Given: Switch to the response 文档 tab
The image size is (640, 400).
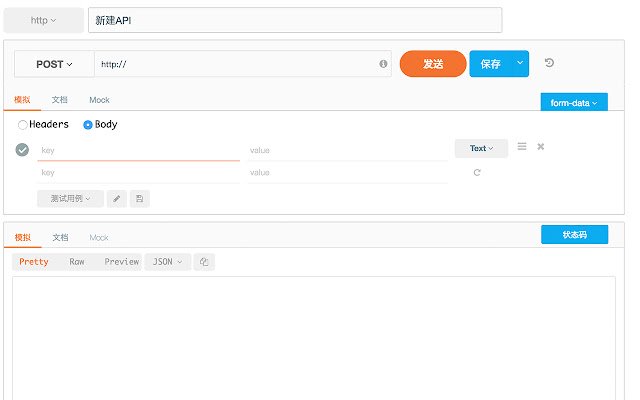Looking at the screenshot, I should click(60, 237).
